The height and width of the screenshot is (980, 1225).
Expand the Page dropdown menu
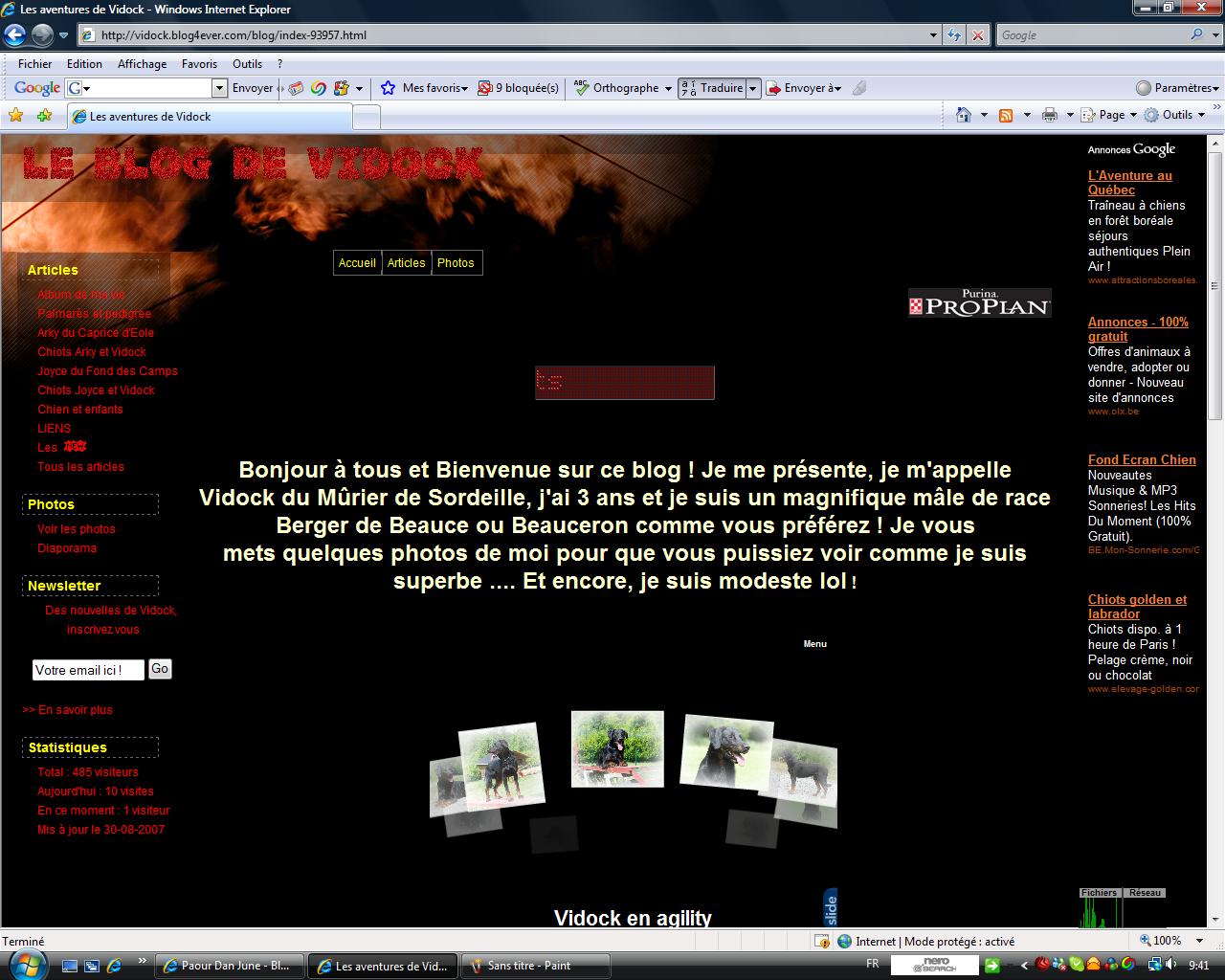(1110, 115)
